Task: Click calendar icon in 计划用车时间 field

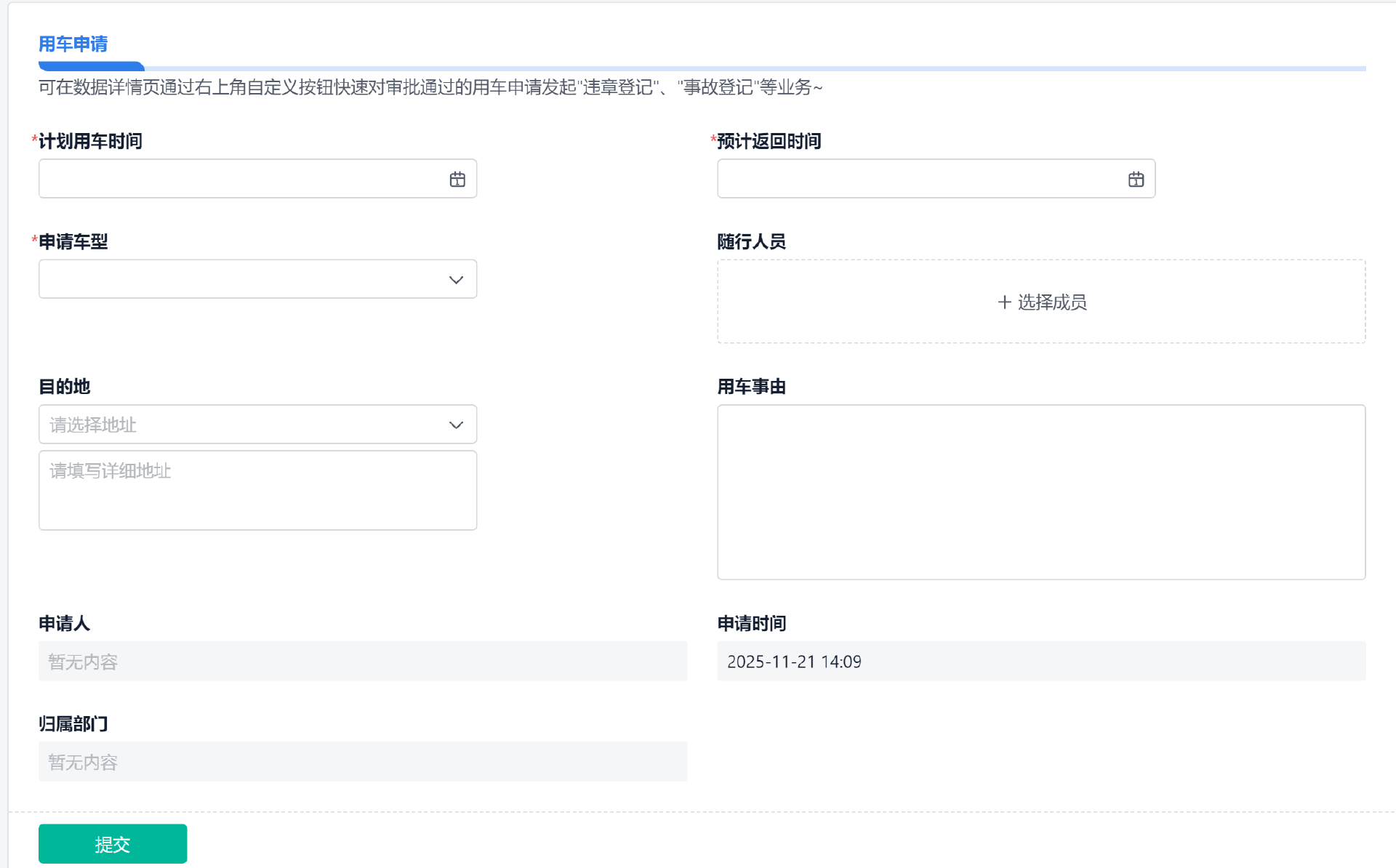Action: tap(457, 180)
